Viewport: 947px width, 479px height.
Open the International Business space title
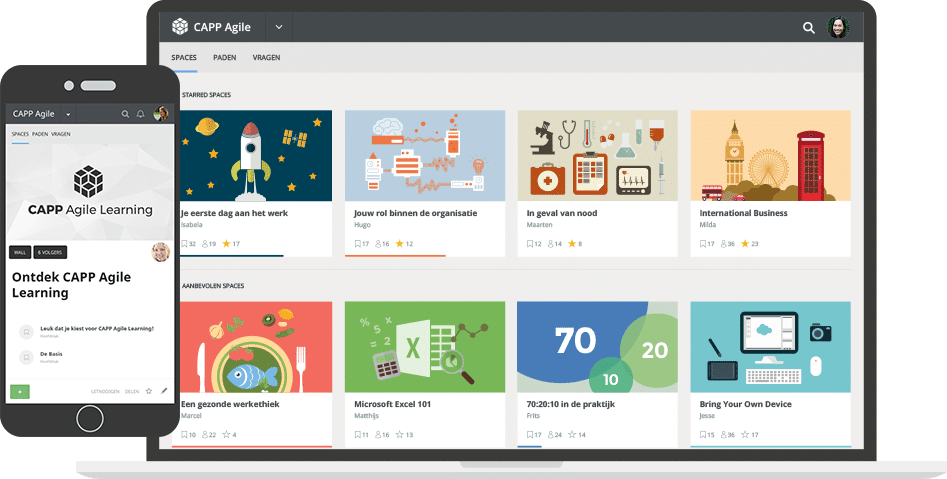coord(743,213)
